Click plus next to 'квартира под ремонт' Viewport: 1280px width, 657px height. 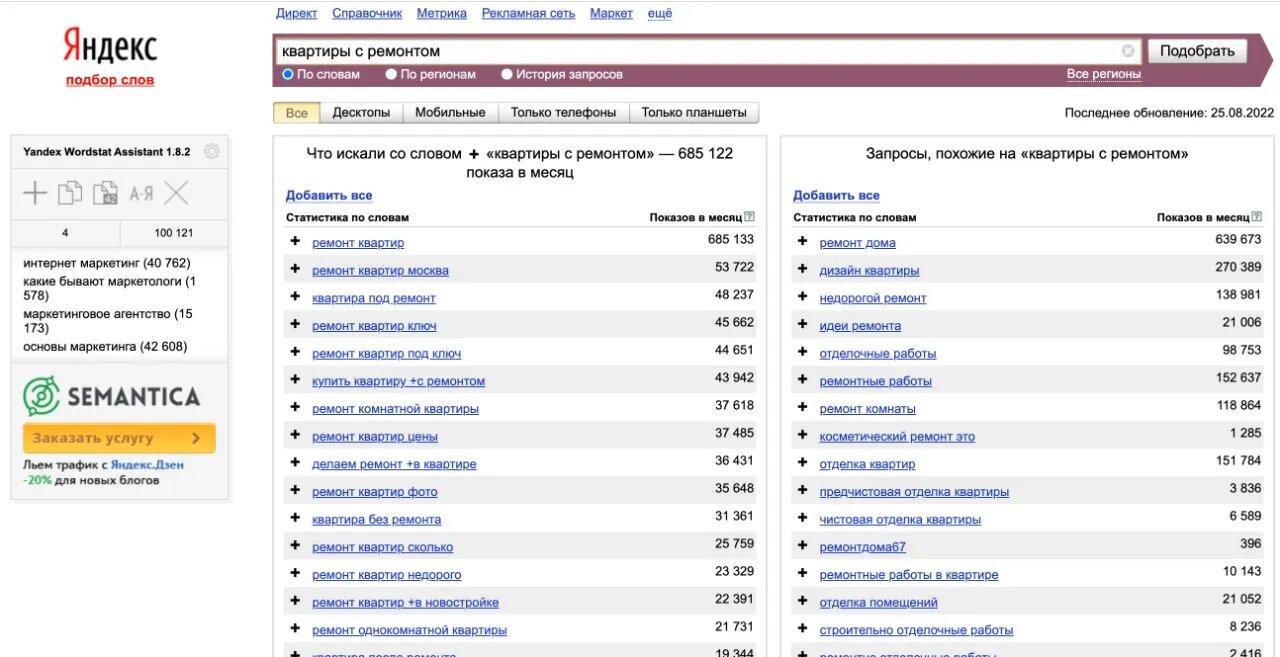tap(295, 297)
